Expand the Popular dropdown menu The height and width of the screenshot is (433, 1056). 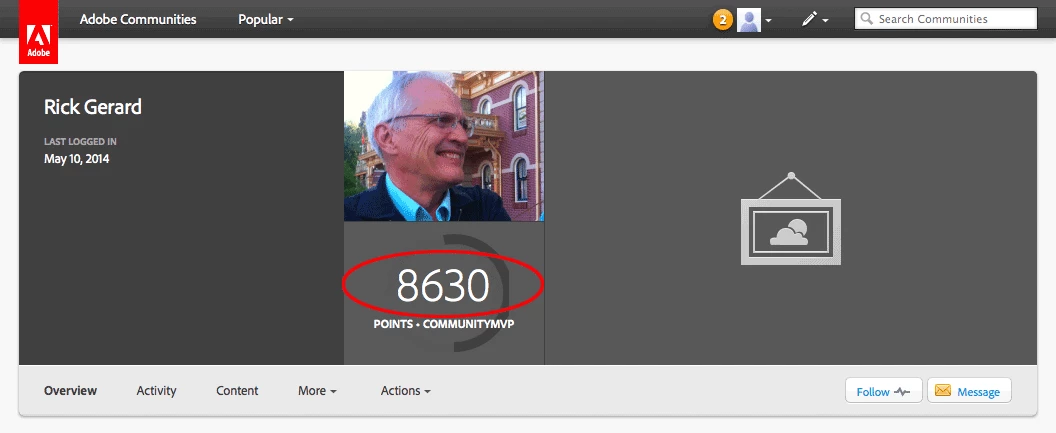click(266, 20)
